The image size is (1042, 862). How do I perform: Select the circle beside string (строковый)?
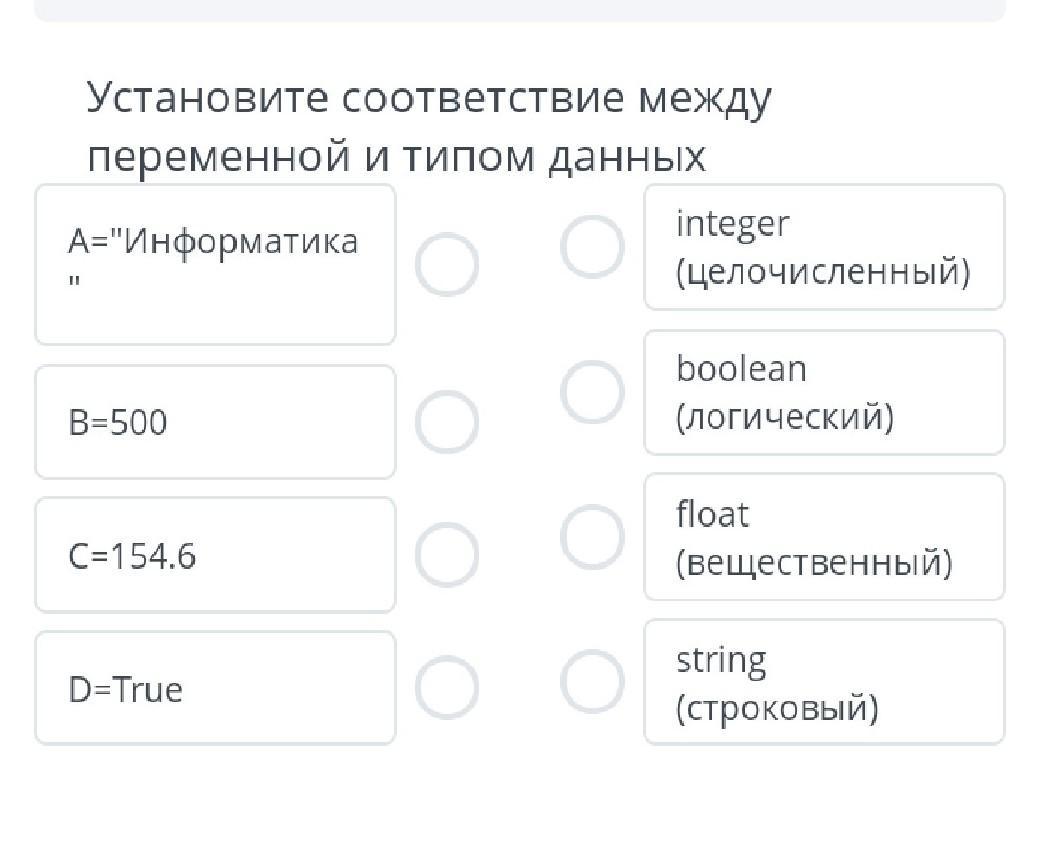tap(592, 682)
